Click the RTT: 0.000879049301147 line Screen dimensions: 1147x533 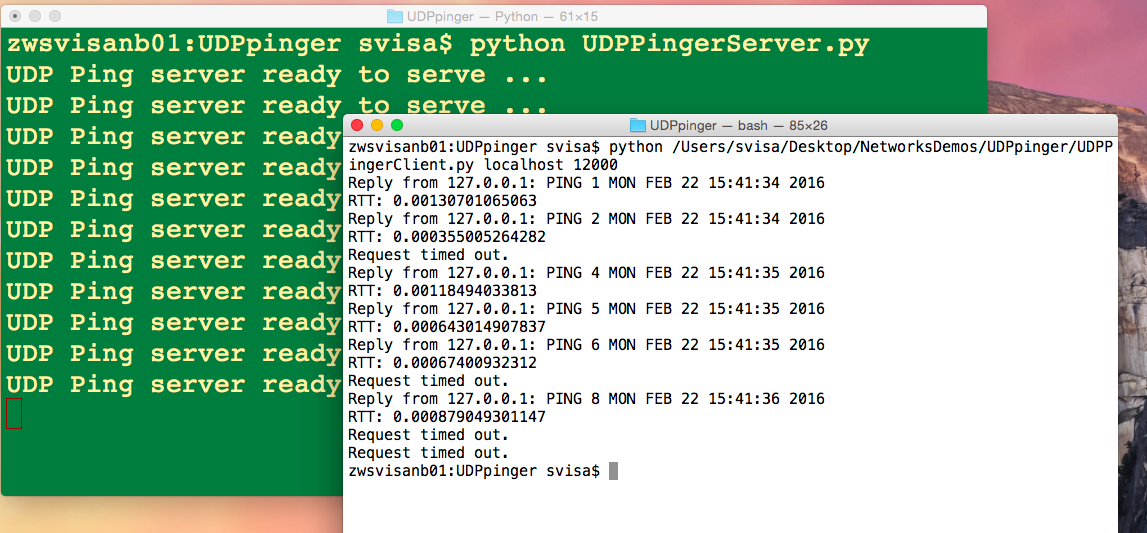tap(446, 417)
